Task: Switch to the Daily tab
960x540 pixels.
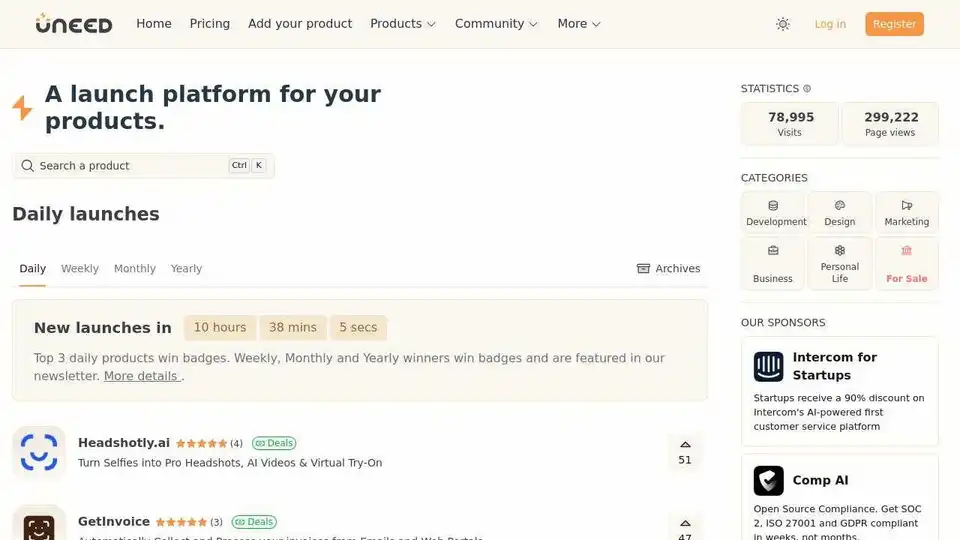Action: pos(32,269)
